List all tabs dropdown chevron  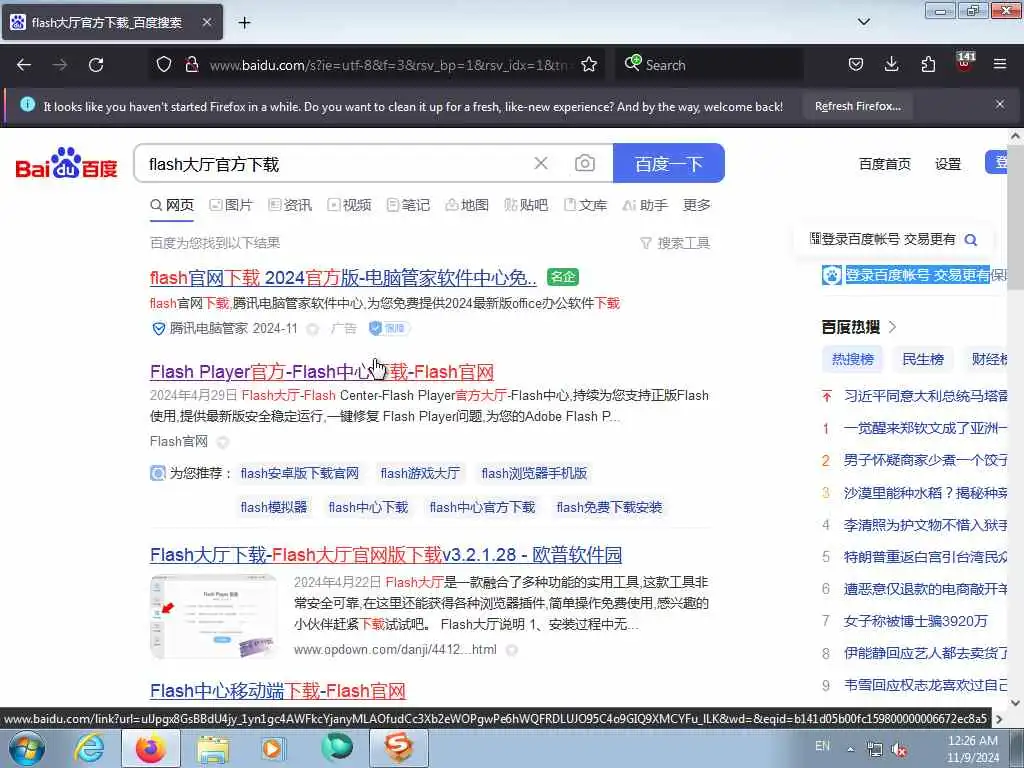[x=863, y=22]
